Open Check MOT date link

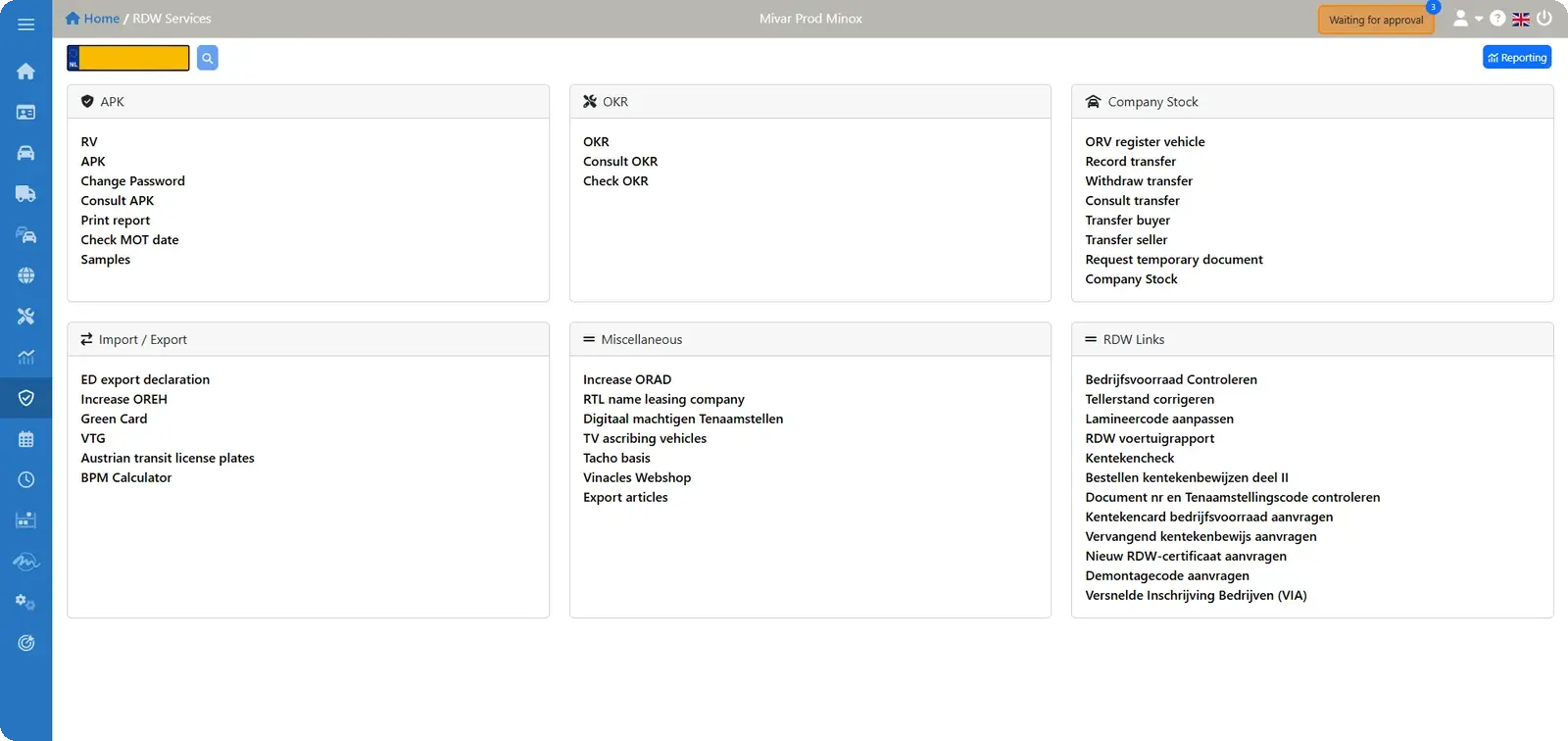(129, 240)
